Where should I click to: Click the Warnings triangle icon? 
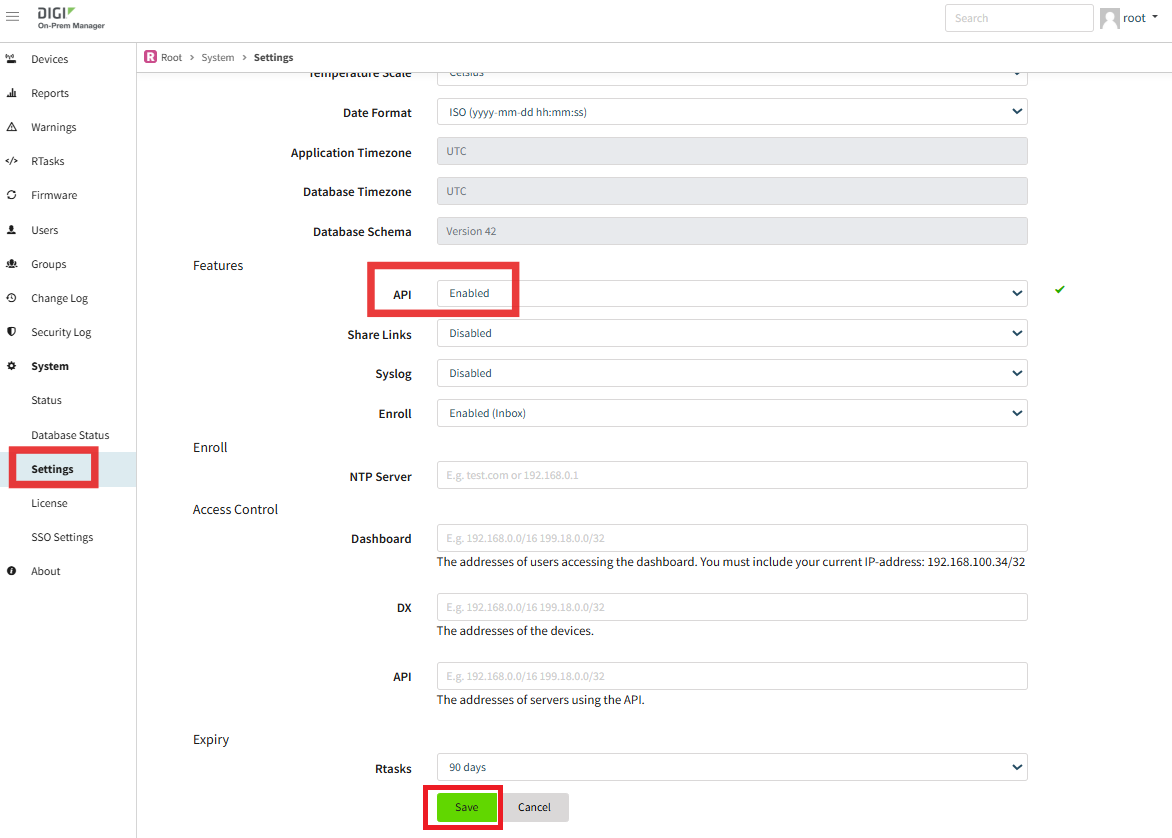(11, 127)
